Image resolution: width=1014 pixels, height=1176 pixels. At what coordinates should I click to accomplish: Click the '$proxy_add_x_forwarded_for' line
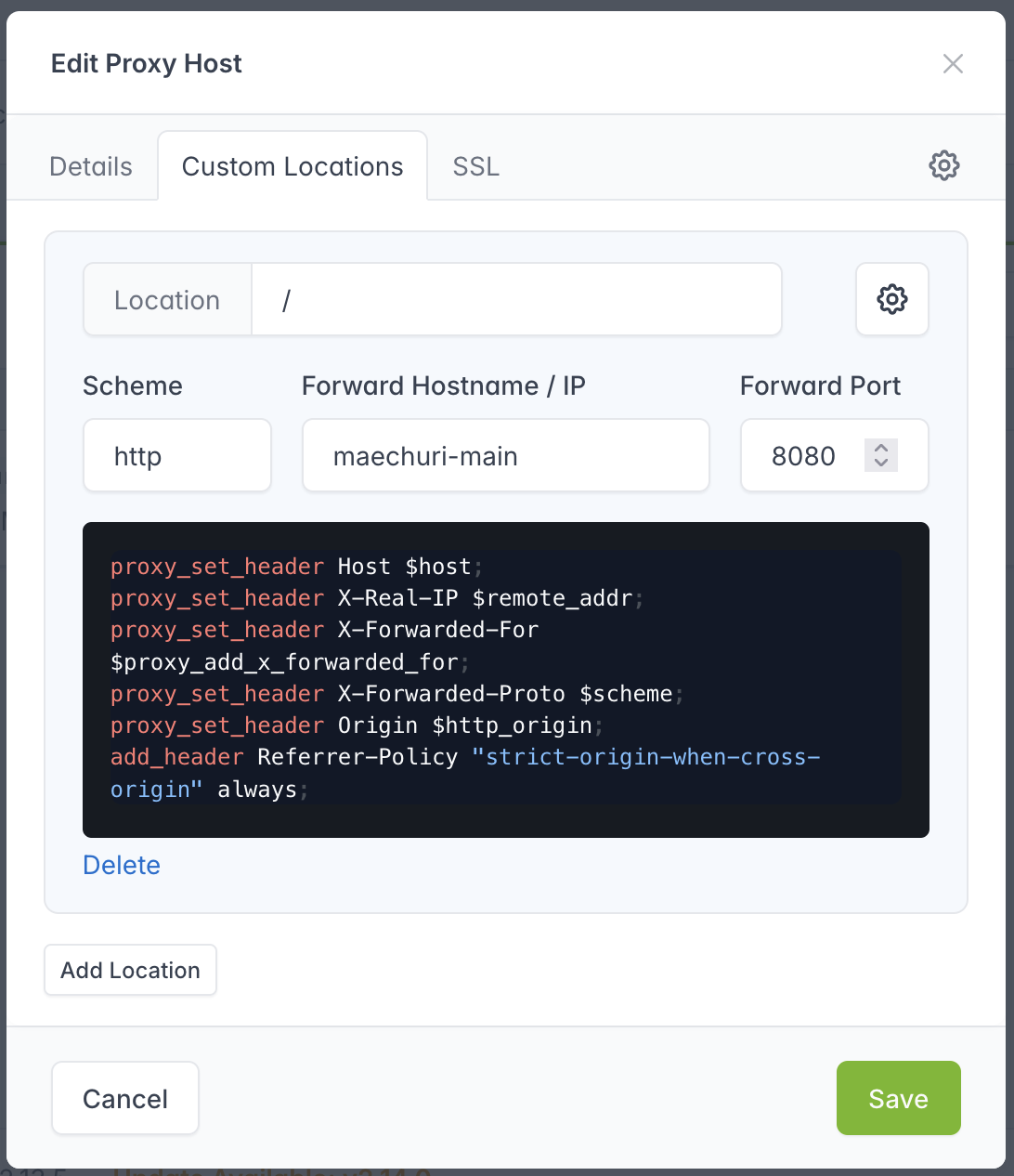[x=290, y=662]
